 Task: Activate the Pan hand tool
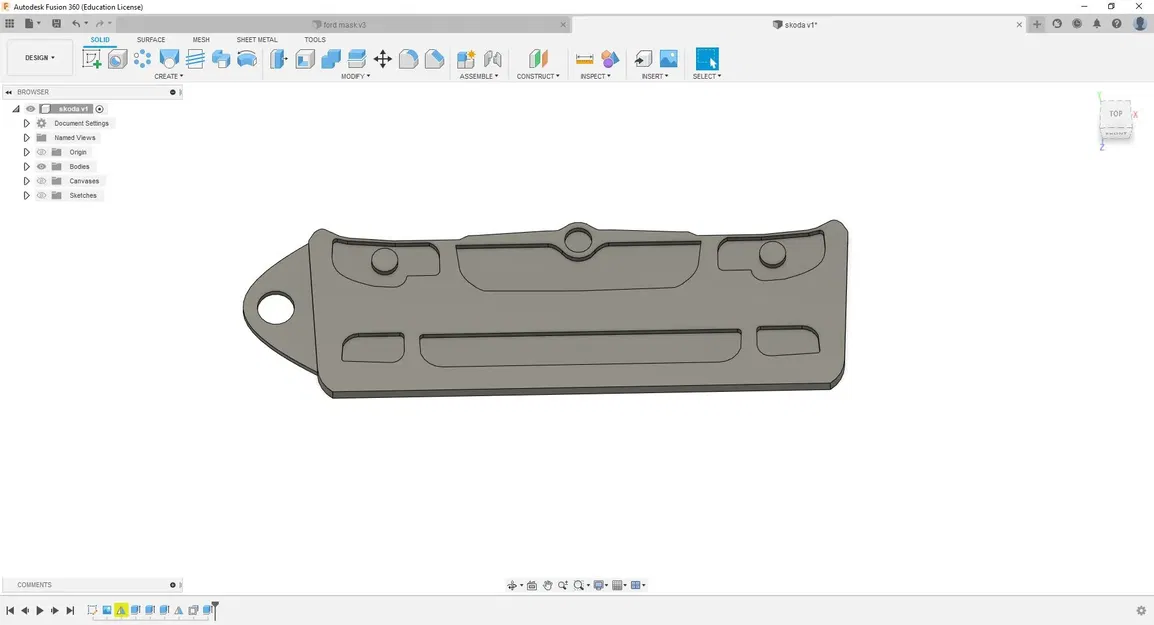coord(548,585)
